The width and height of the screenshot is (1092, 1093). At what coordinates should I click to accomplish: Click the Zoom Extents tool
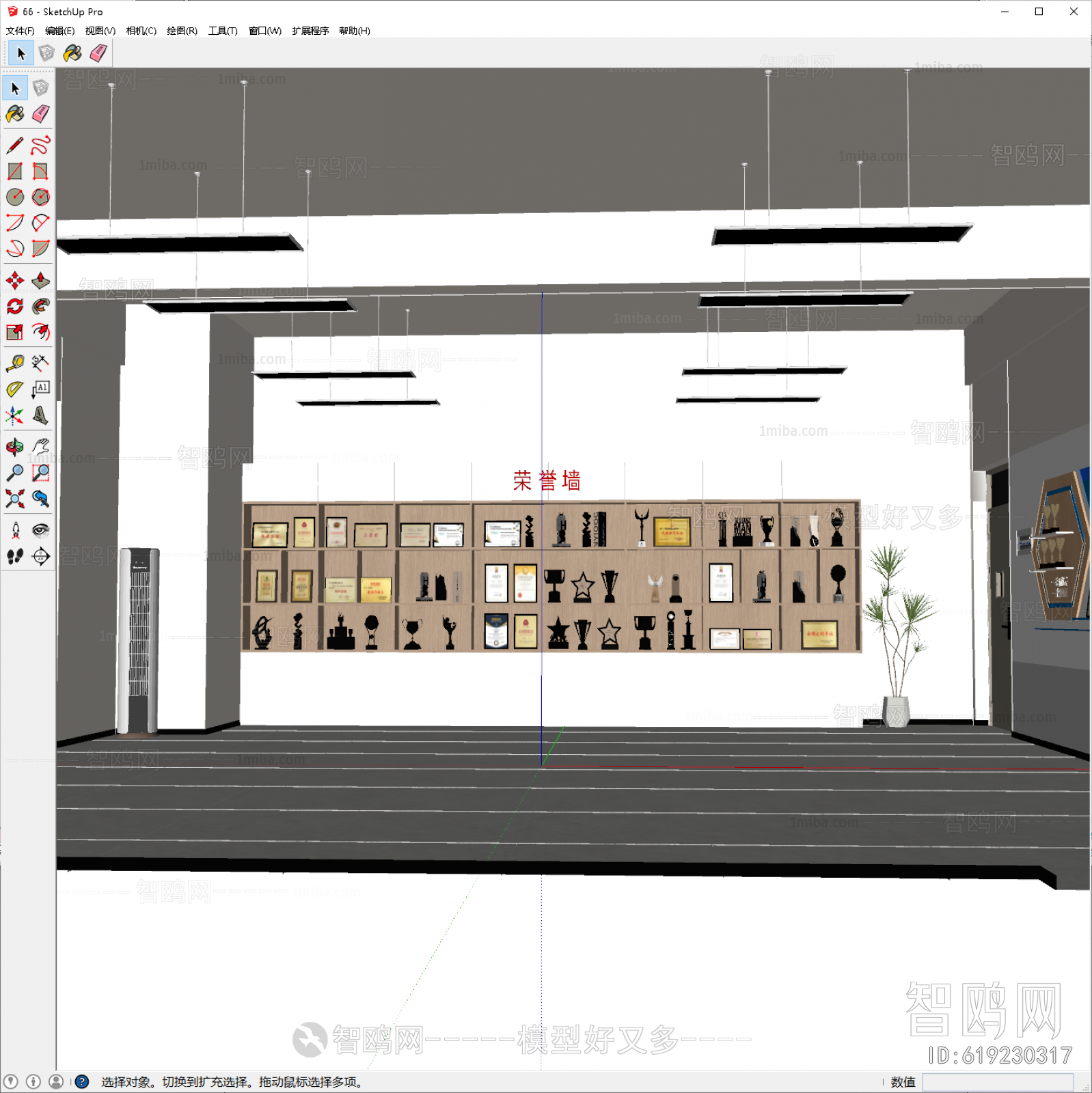click(x=15, y=499)
